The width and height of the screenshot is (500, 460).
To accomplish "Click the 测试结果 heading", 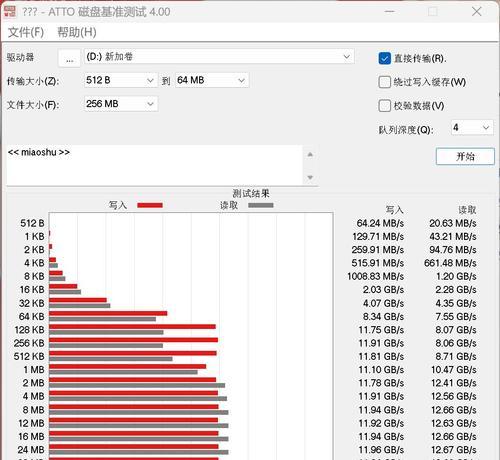I will [251, 193].
